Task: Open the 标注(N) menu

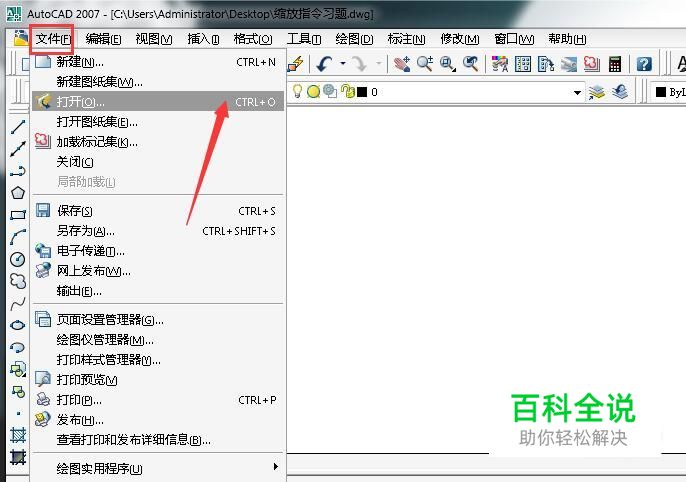Action: pyautogui.click(x=406, y=39)
